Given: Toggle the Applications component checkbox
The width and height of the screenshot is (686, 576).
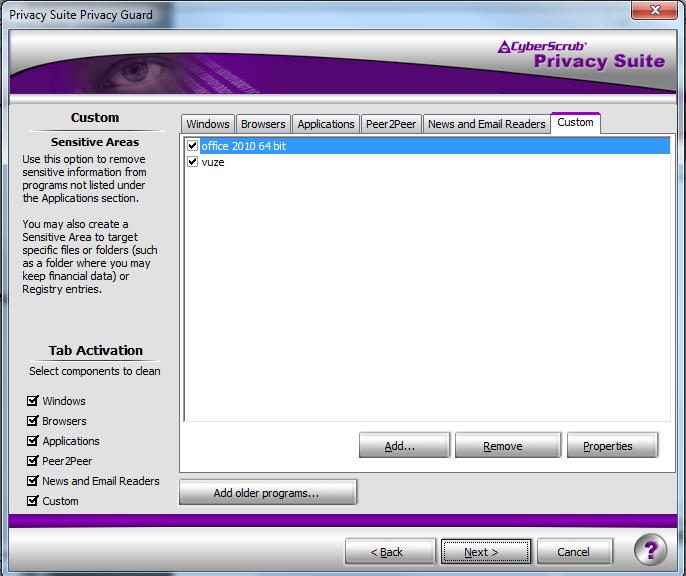Looking at the screenshot, I should click(32, 440).
